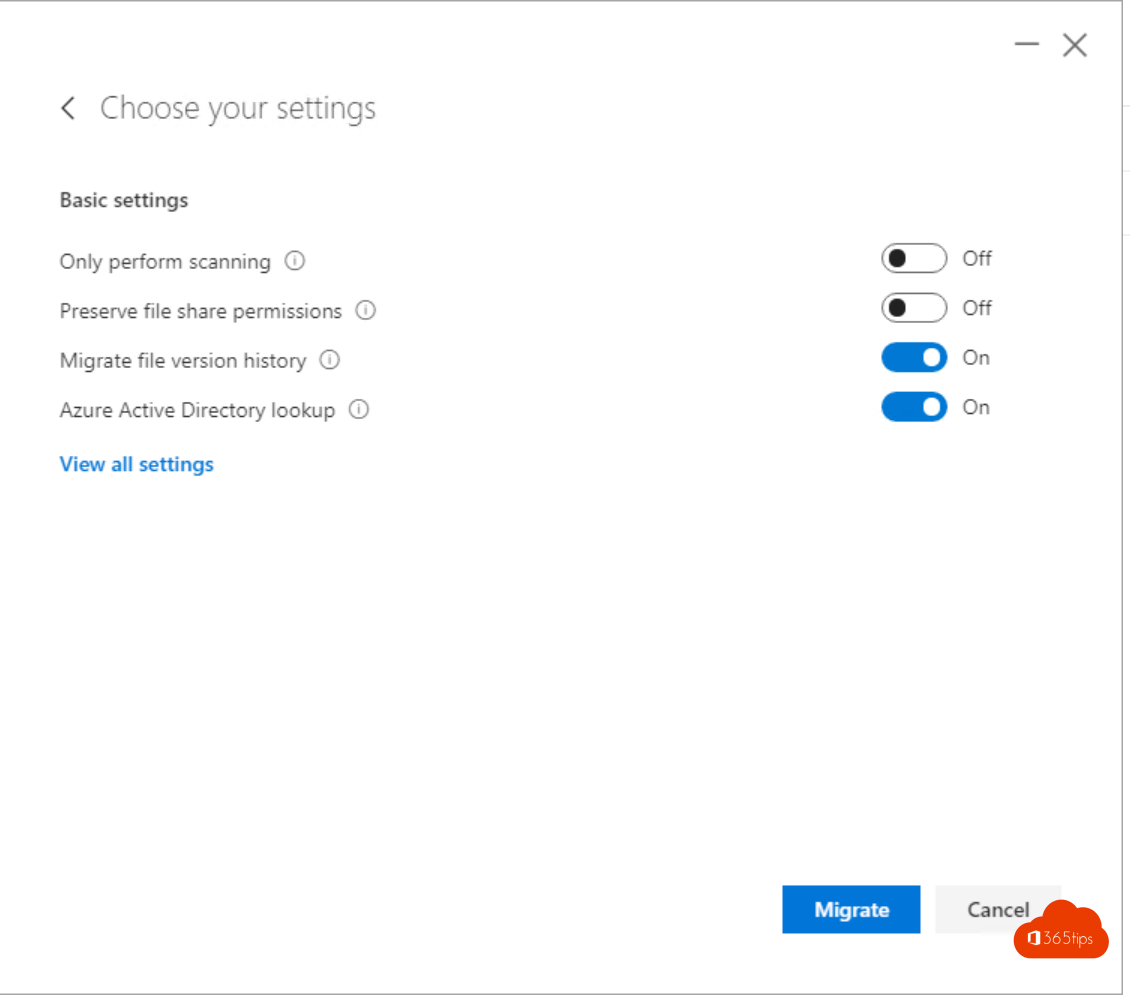Click On status next to Migrate file version history

click(x=976, y=358)
